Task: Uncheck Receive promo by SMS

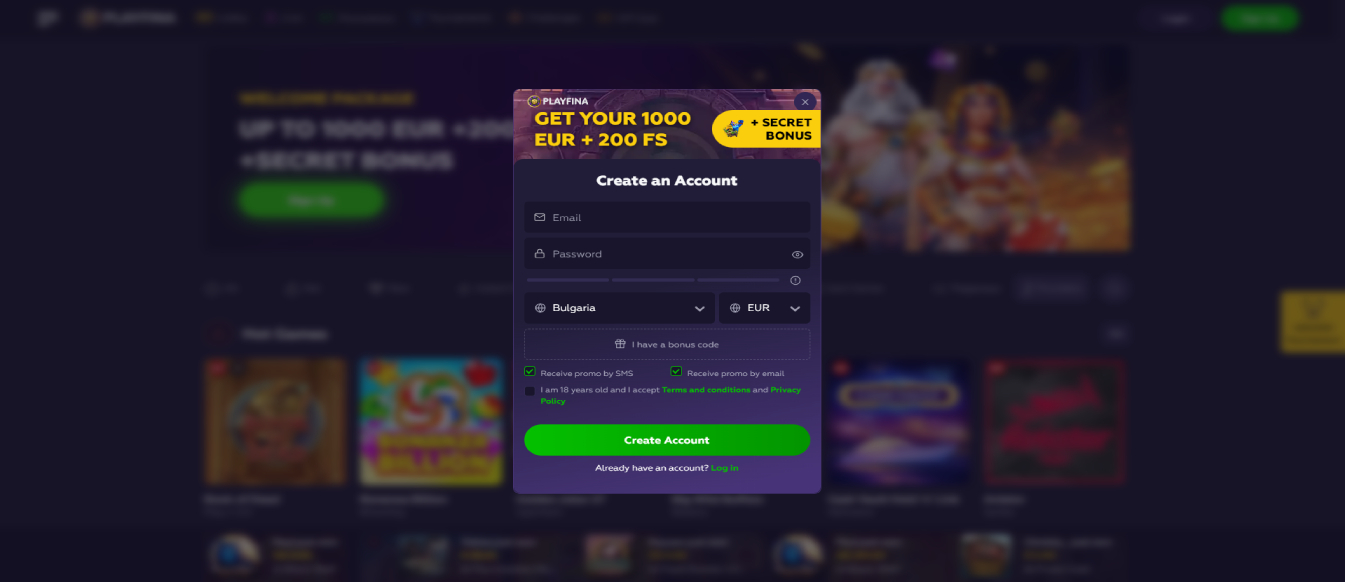Action: [530, 371]
